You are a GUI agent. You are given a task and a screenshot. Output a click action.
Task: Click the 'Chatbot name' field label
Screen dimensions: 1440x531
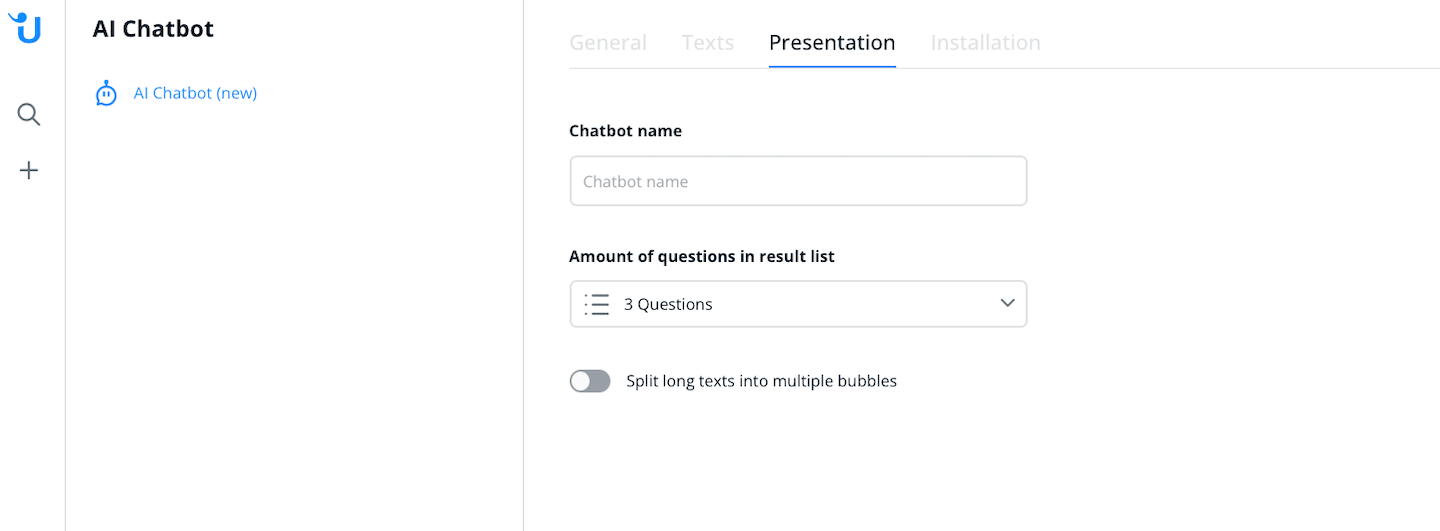pos(625,131)
